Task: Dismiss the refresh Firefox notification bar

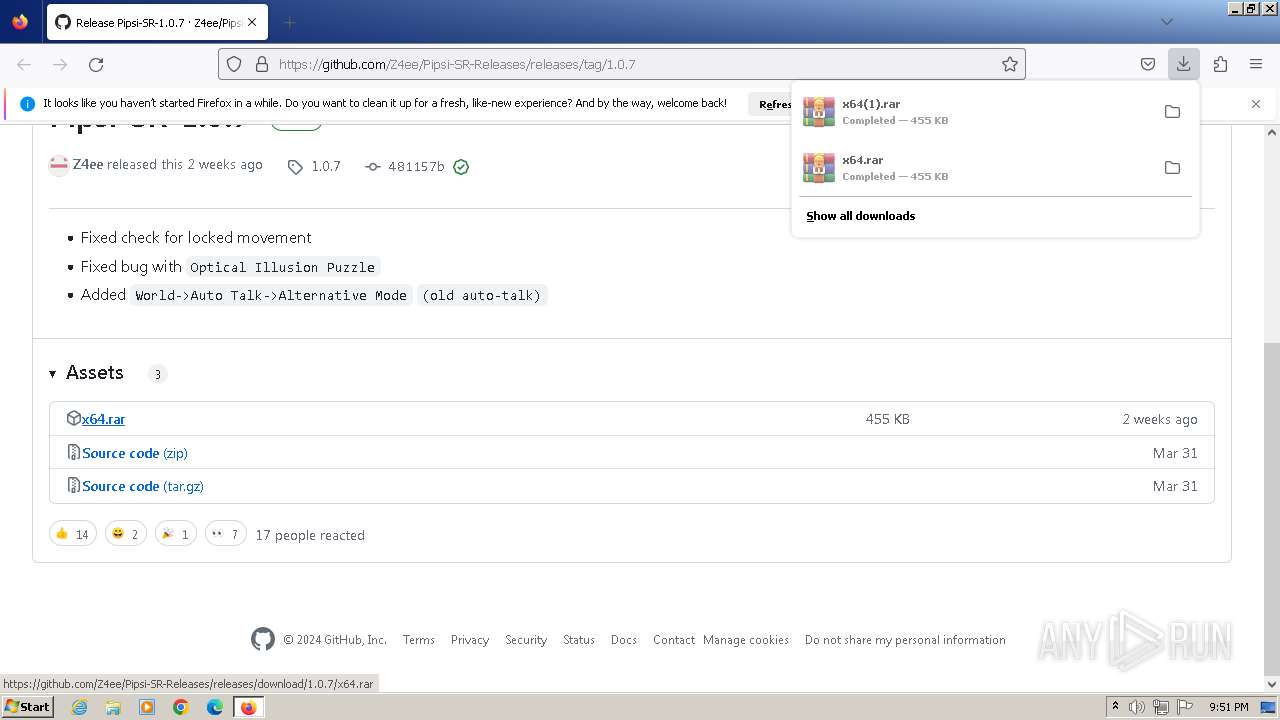Action: tap(1256, 104)
